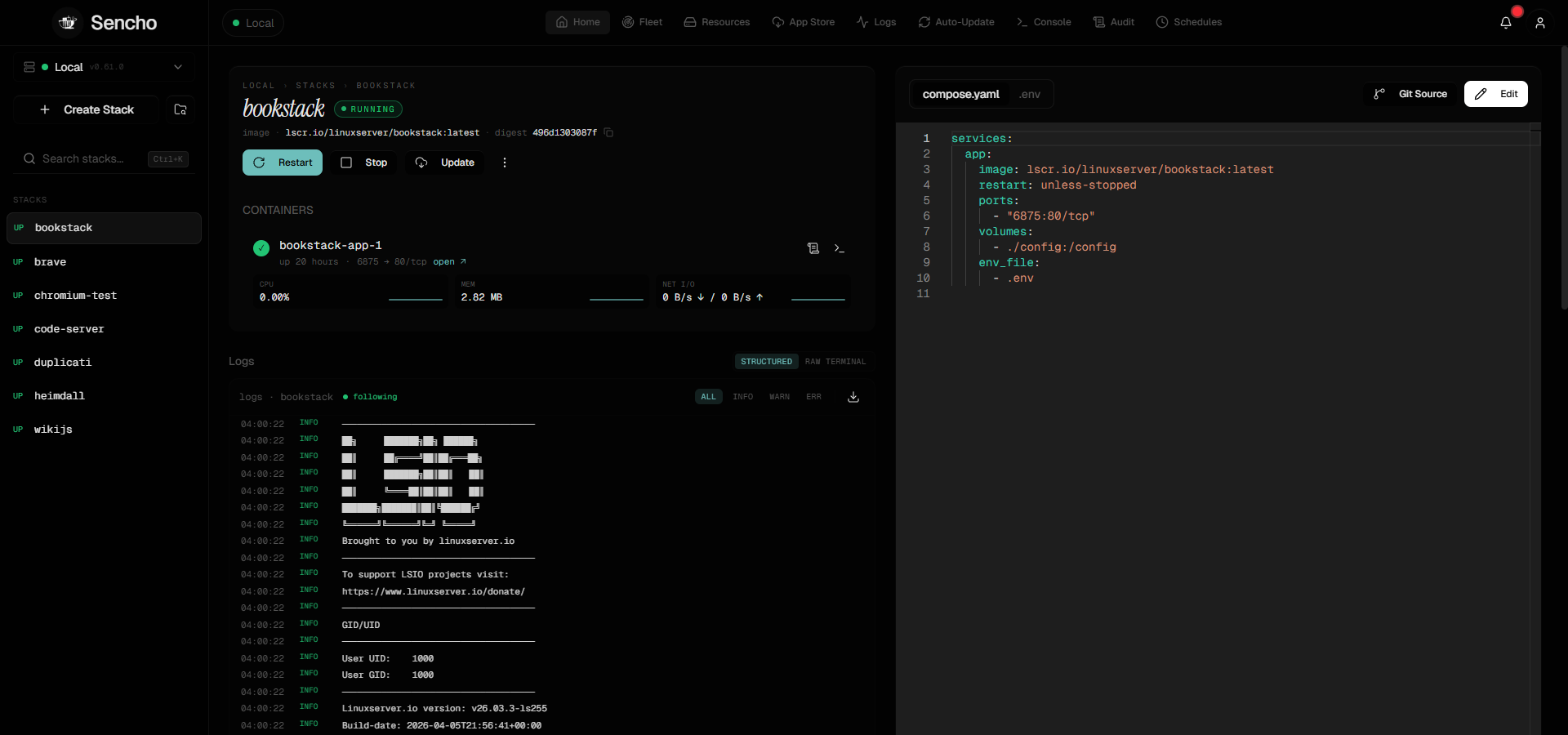Open the Auto-Update section
1568x735 pixels.
click(x=956, y=22)
